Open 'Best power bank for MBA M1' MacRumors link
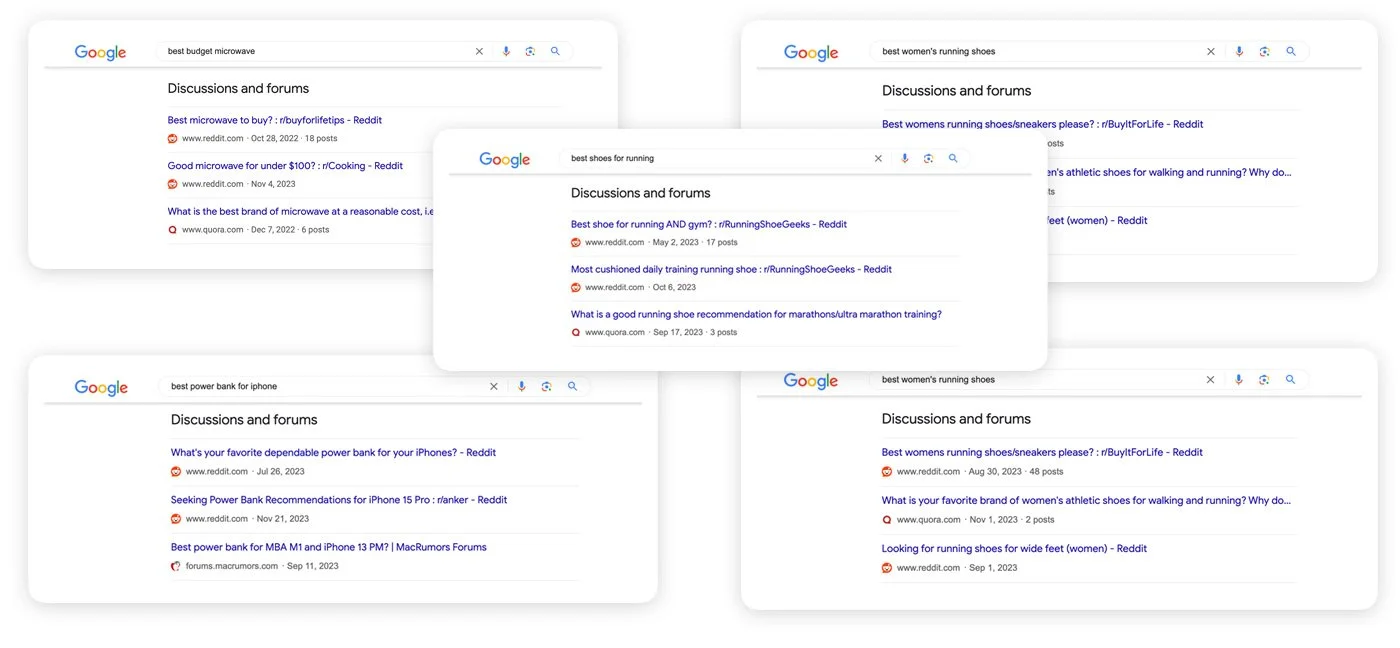This screenshot has height=648, width=1400. click(x=329, y=547)
